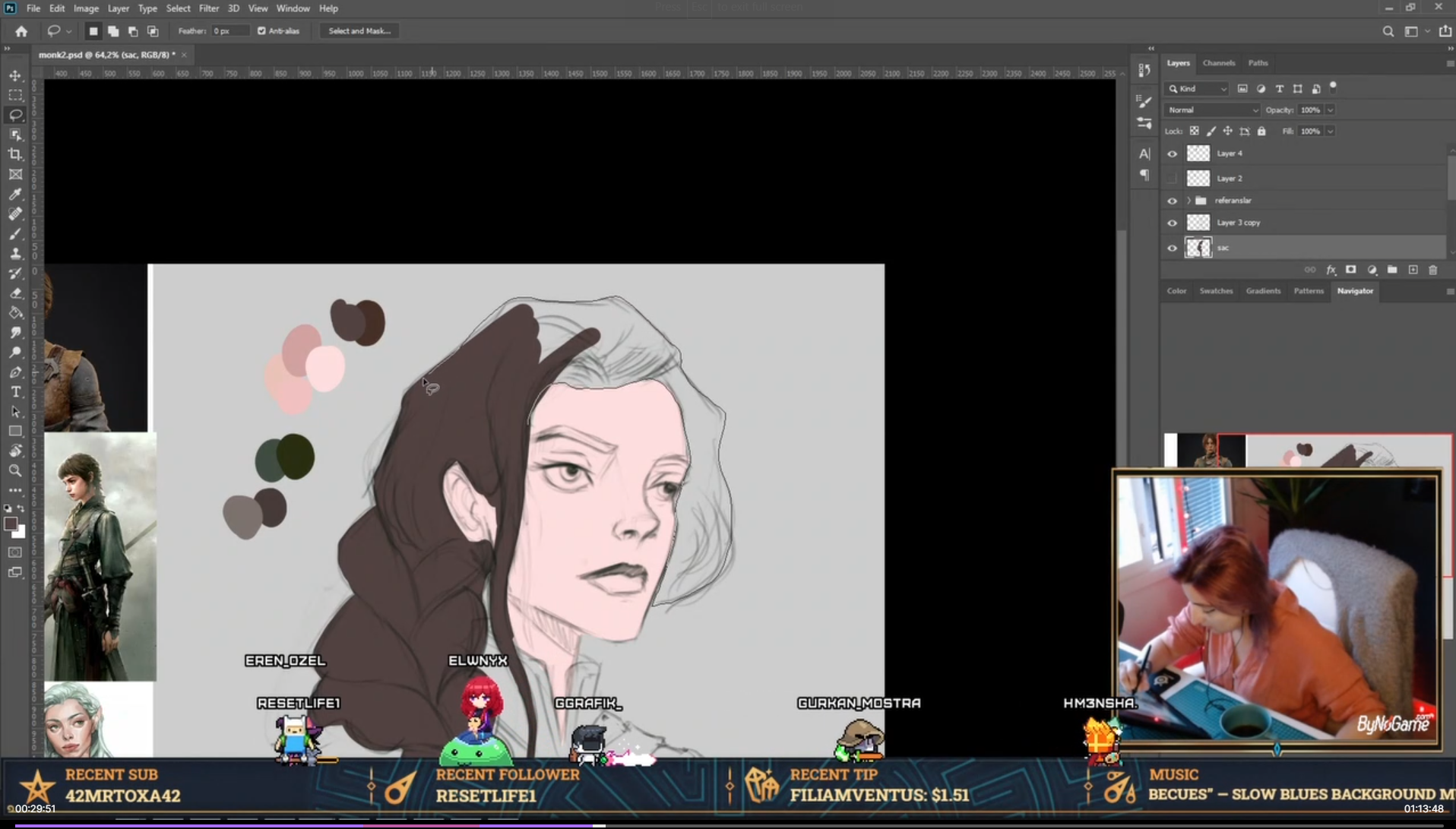Select the Paint Bucket tool
The image size is (1456, 829).
point(15,312)
